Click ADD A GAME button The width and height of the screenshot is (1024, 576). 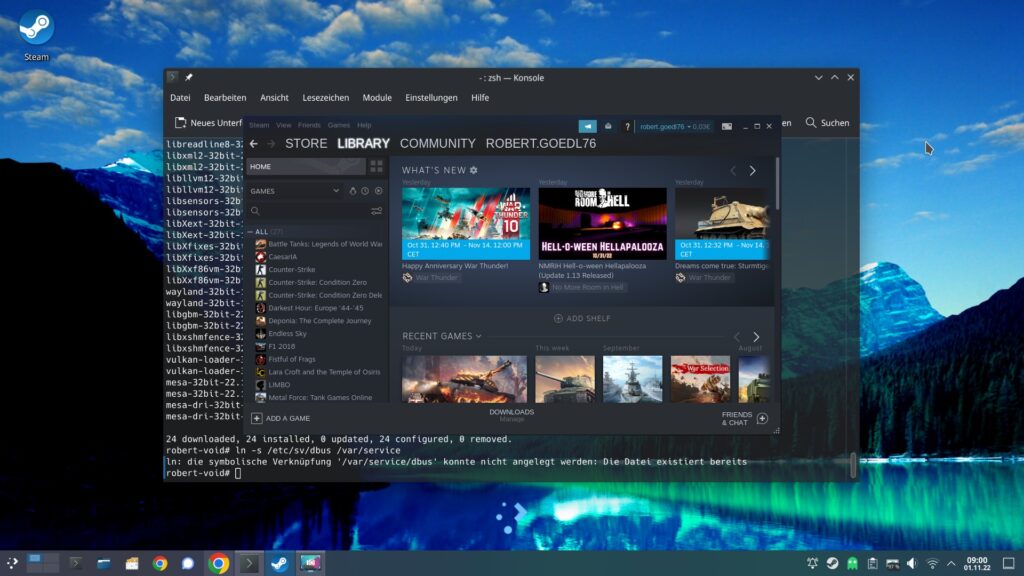tap(281, 419)
